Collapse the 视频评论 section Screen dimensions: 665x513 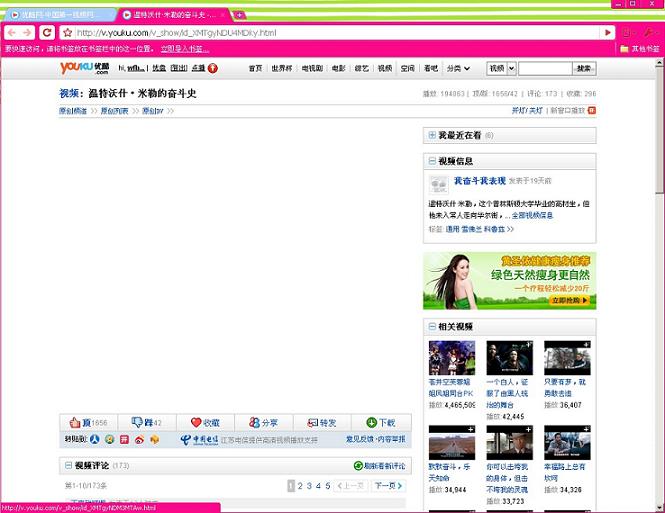68,466
